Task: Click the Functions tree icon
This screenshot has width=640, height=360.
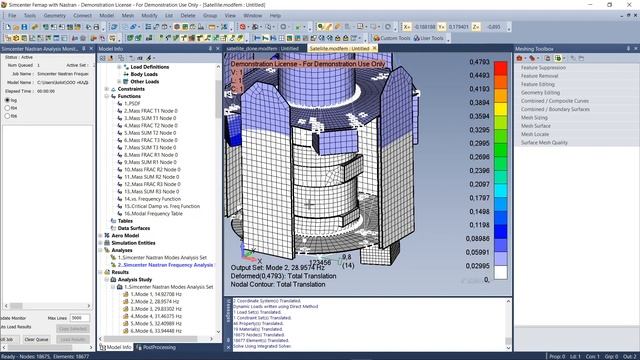Action: (x=113, y=96)
